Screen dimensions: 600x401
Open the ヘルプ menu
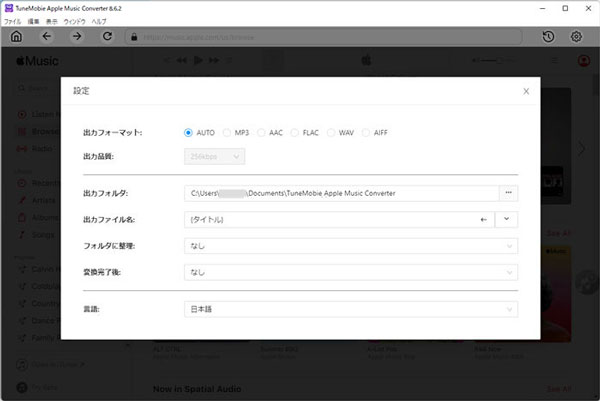pyautogui.click(x=99, y=21)
